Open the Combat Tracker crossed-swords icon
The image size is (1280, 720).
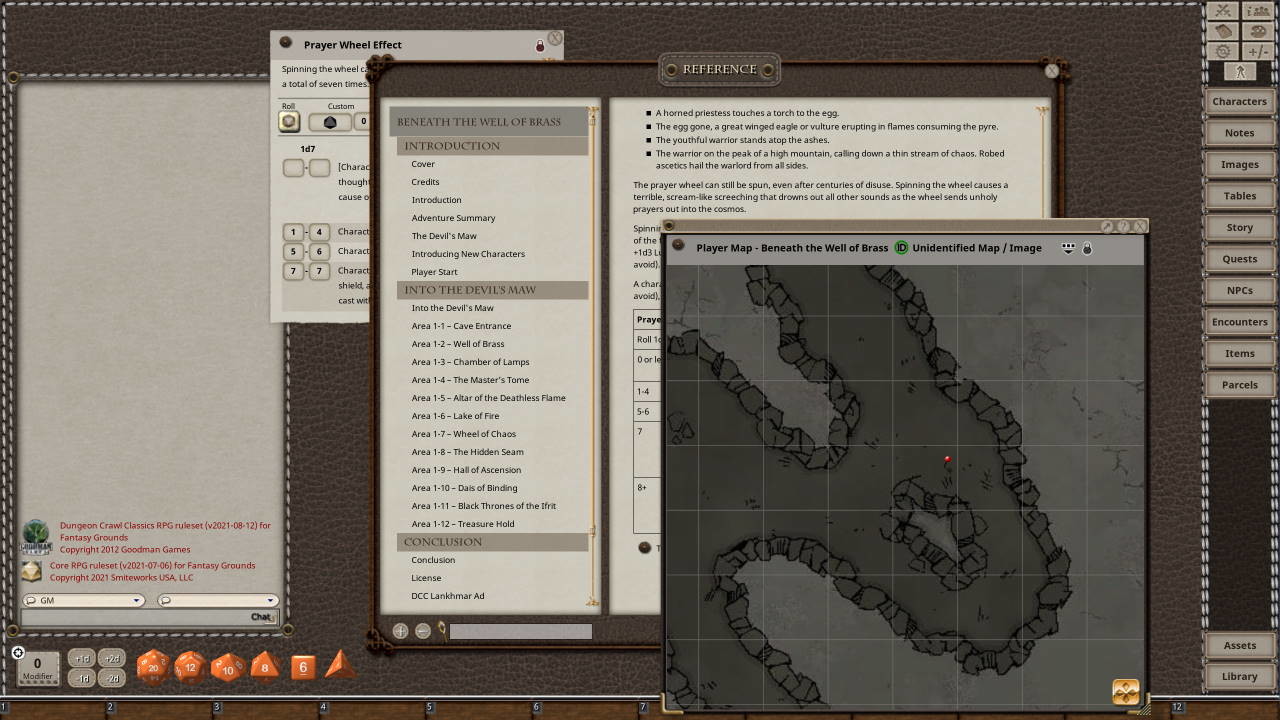(1223, 12)
